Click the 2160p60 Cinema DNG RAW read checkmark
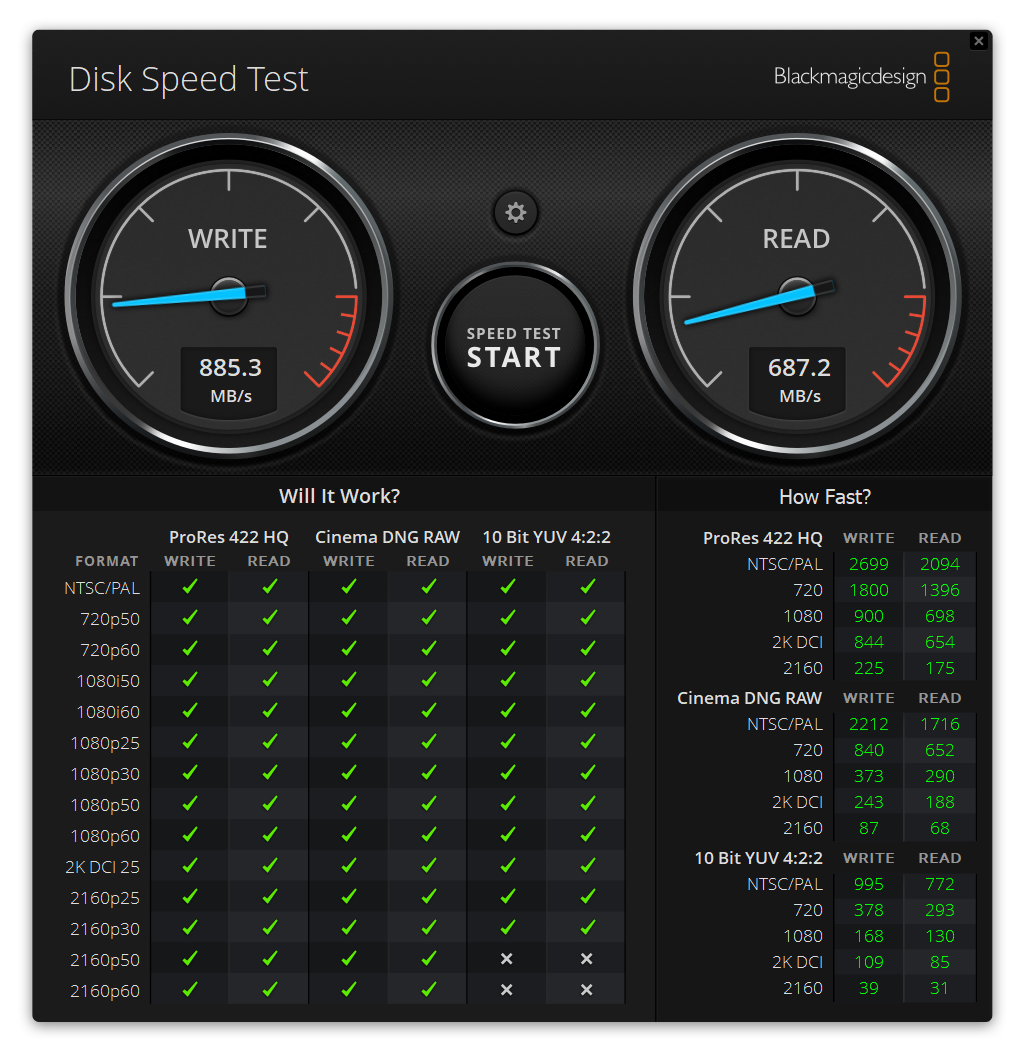Screen dimensions: 1025x1058 coord(427,990)
